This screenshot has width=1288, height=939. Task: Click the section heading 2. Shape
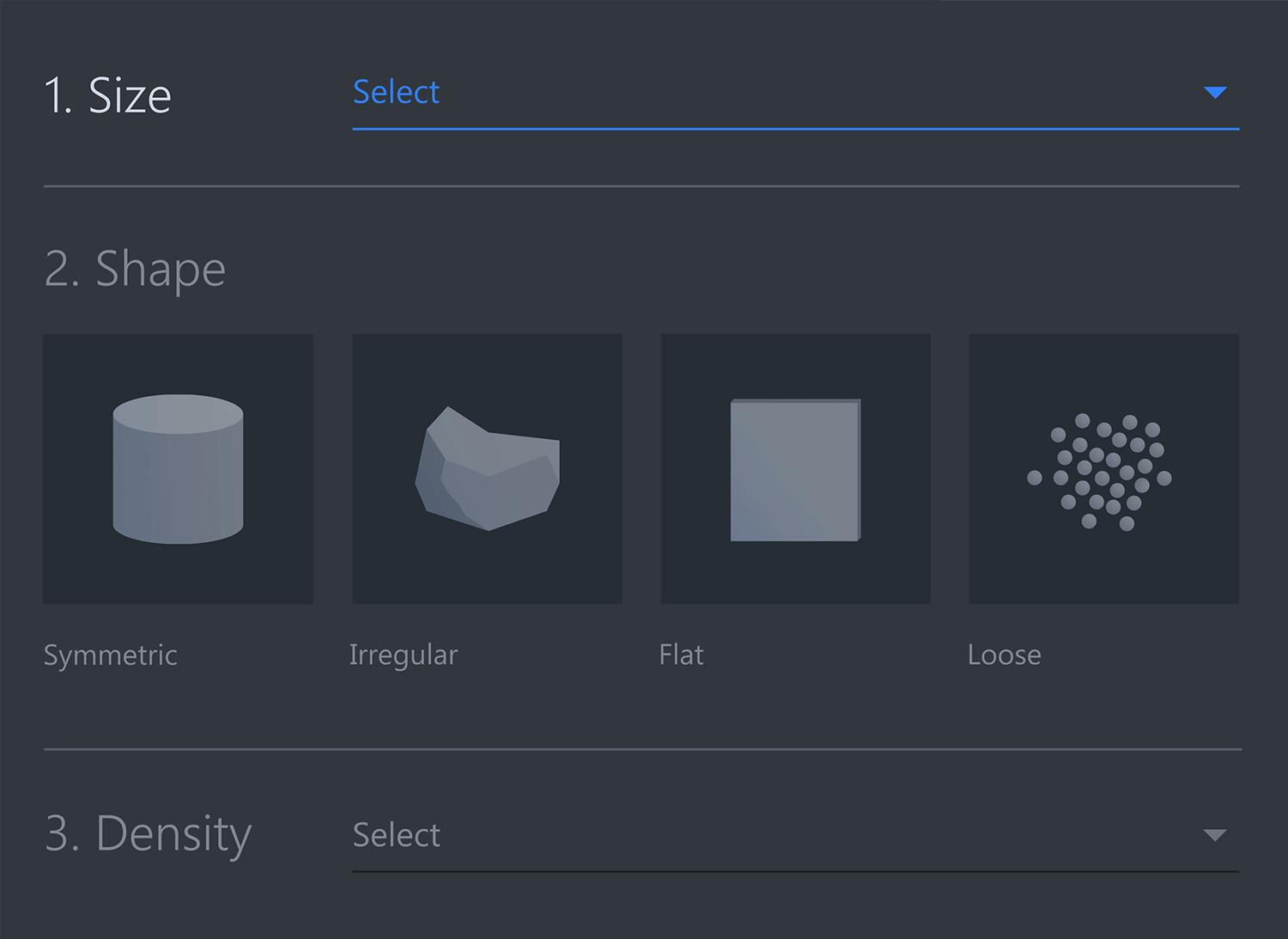(x=135, y=269)
